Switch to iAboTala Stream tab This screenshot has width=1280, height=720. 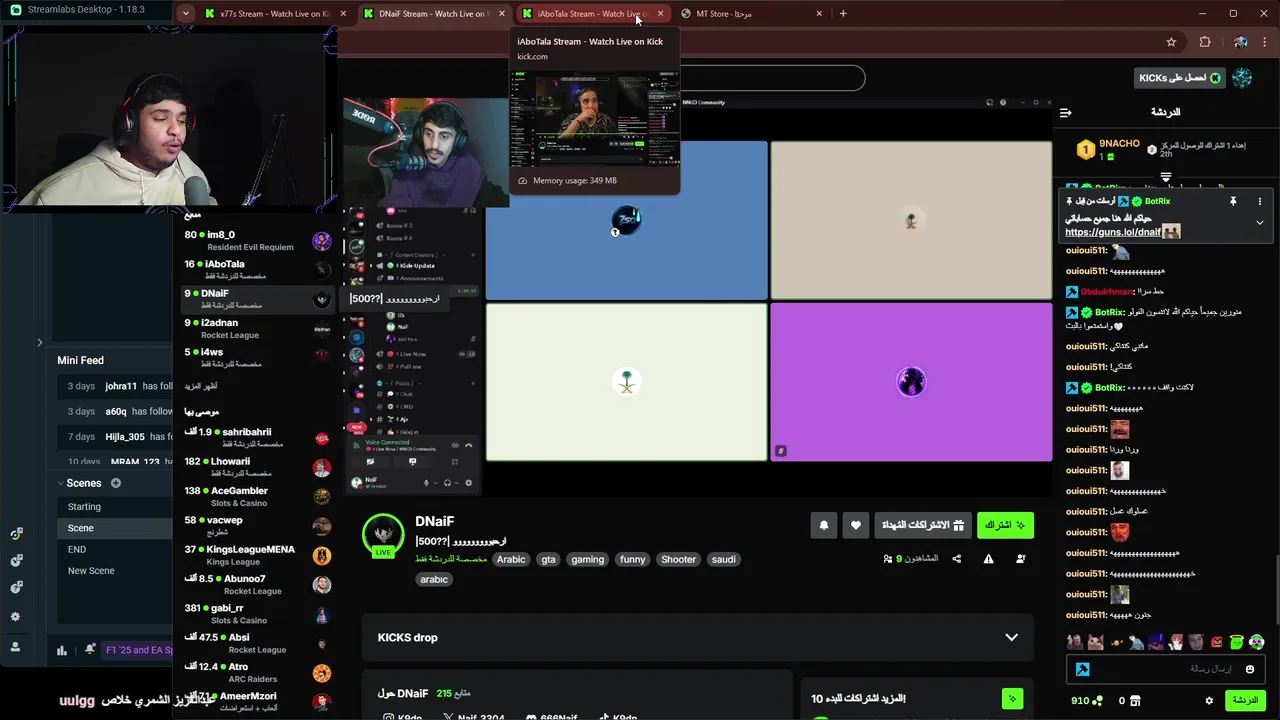point(590,14)
